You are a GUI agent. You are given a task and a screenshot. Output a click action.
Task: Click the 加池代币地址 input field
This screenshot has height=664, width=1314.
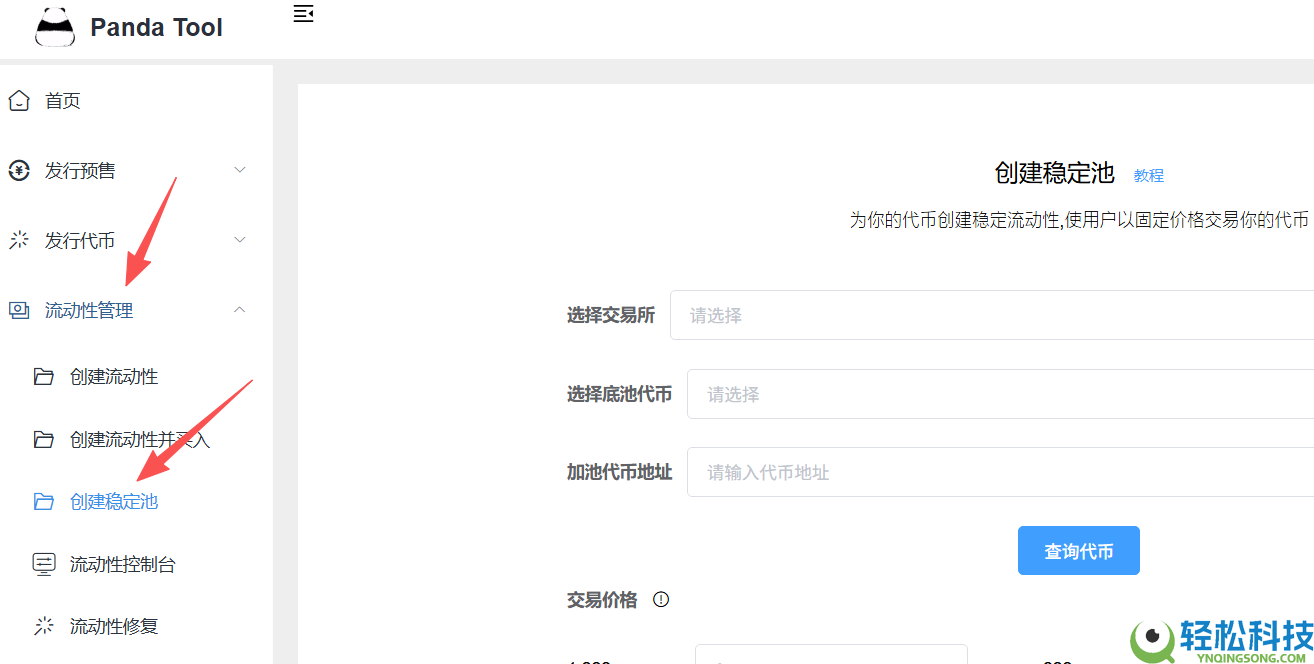coord(1000,473)
